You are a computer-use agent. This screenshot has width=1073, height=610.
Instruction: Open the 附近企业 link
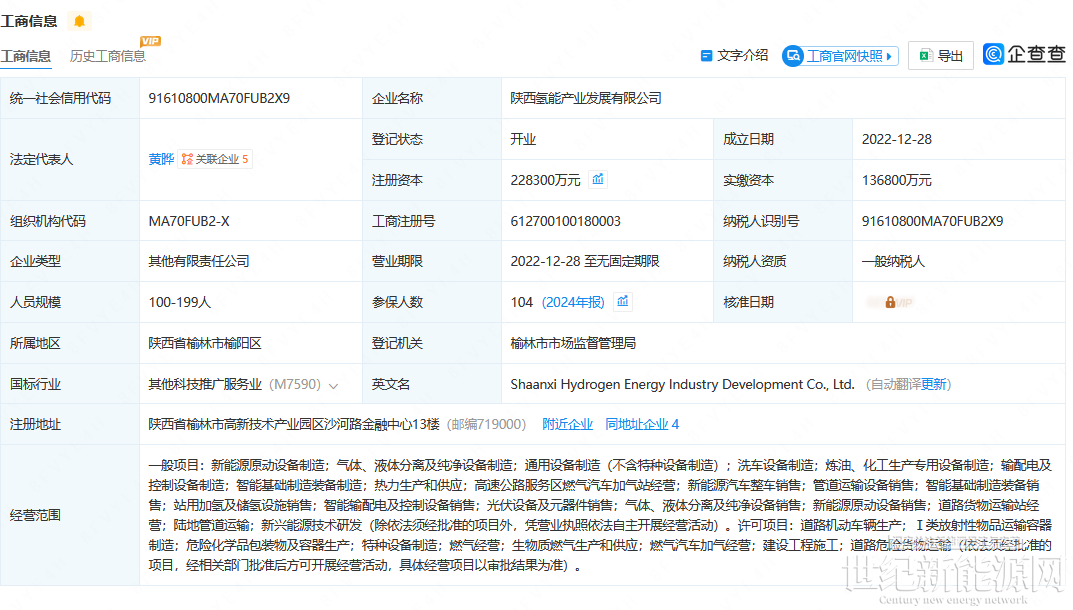[x=567, y=424]
